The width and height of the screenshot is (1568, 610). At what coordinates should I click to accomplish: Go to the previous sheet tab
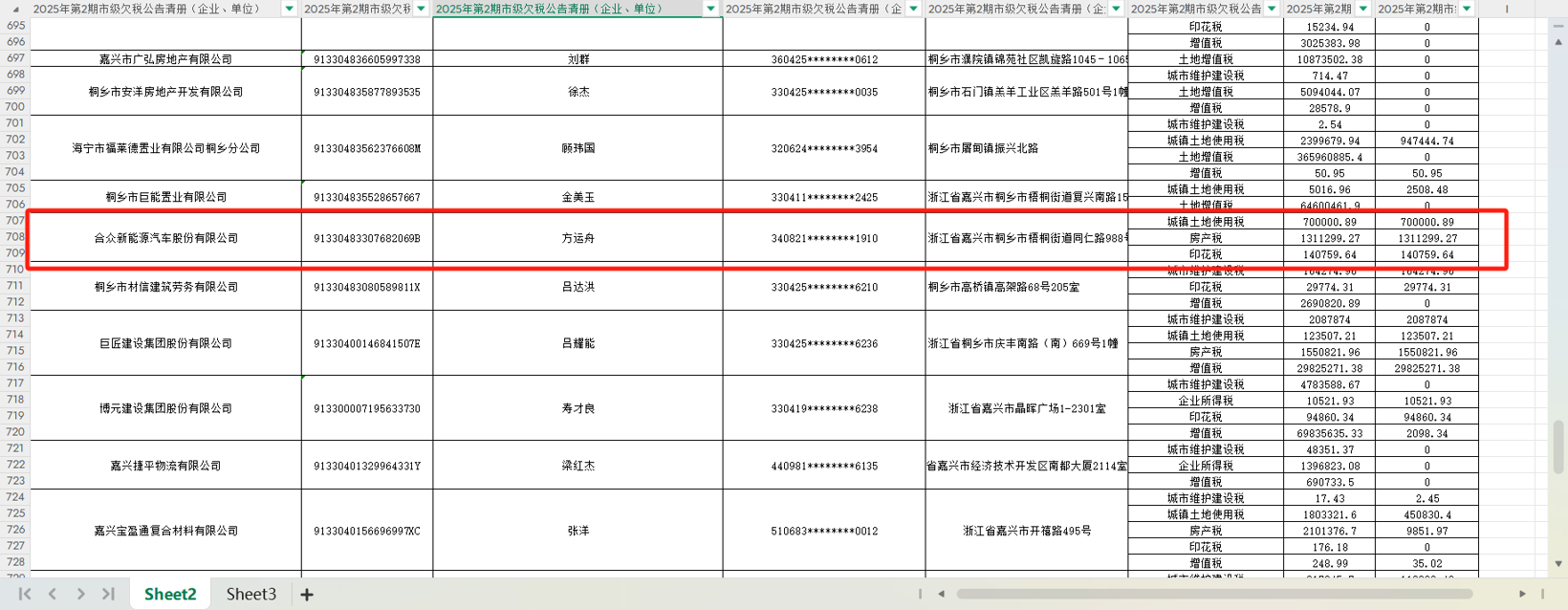click(x=53, y=594)
